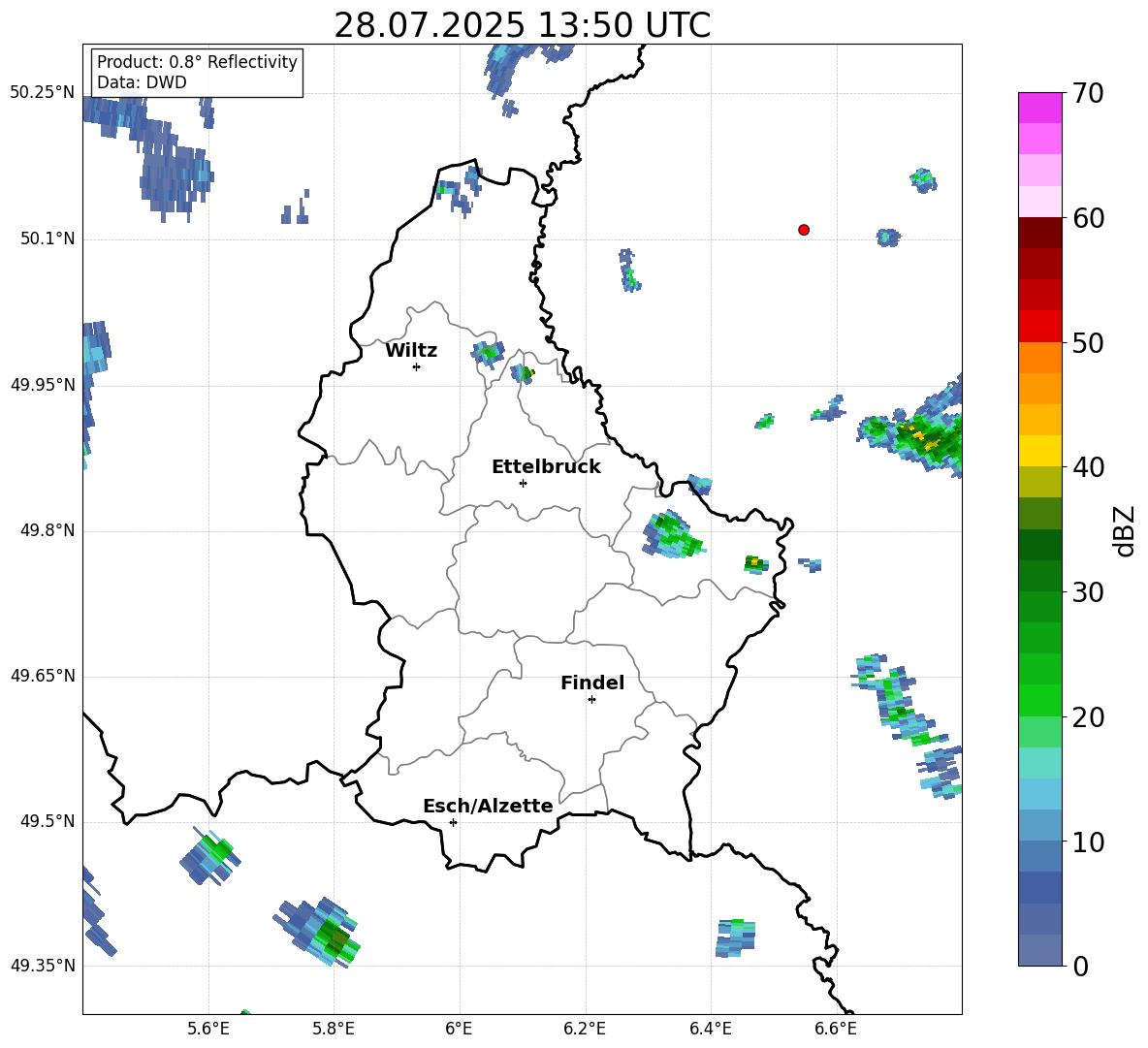Viewport: 1148px width, 1048px height.
Task: Click the radar echo cell just east of Wiltz
Action: (488, 354)
